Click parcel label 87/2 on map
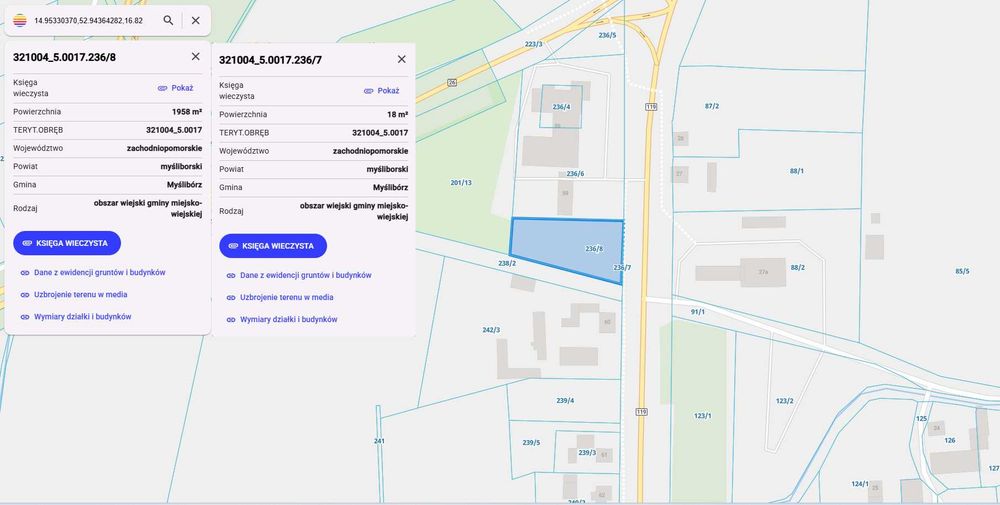1000x505 pixels. tap(712, 106)
